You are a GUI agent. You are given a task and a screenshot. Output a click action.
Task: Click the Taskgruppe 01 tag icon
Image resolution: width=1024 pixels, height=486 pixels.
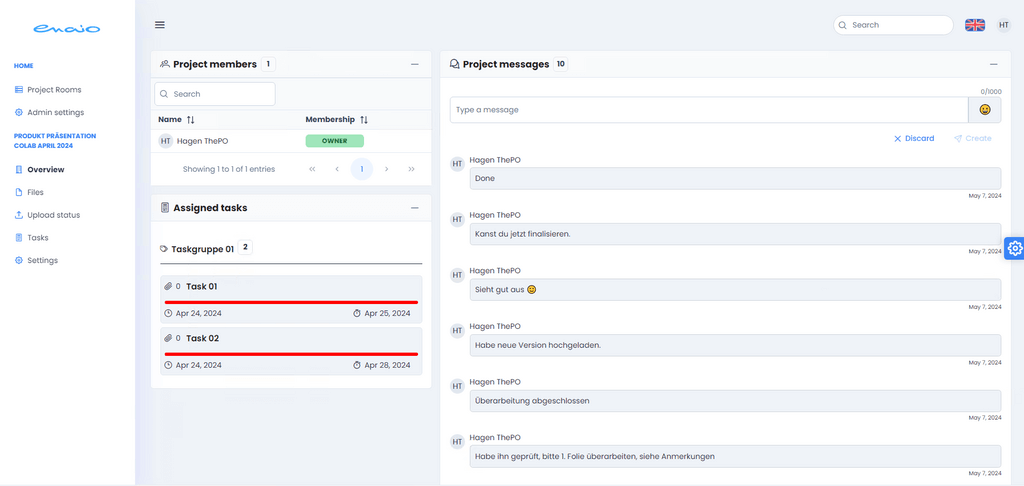tap(164, 249)
